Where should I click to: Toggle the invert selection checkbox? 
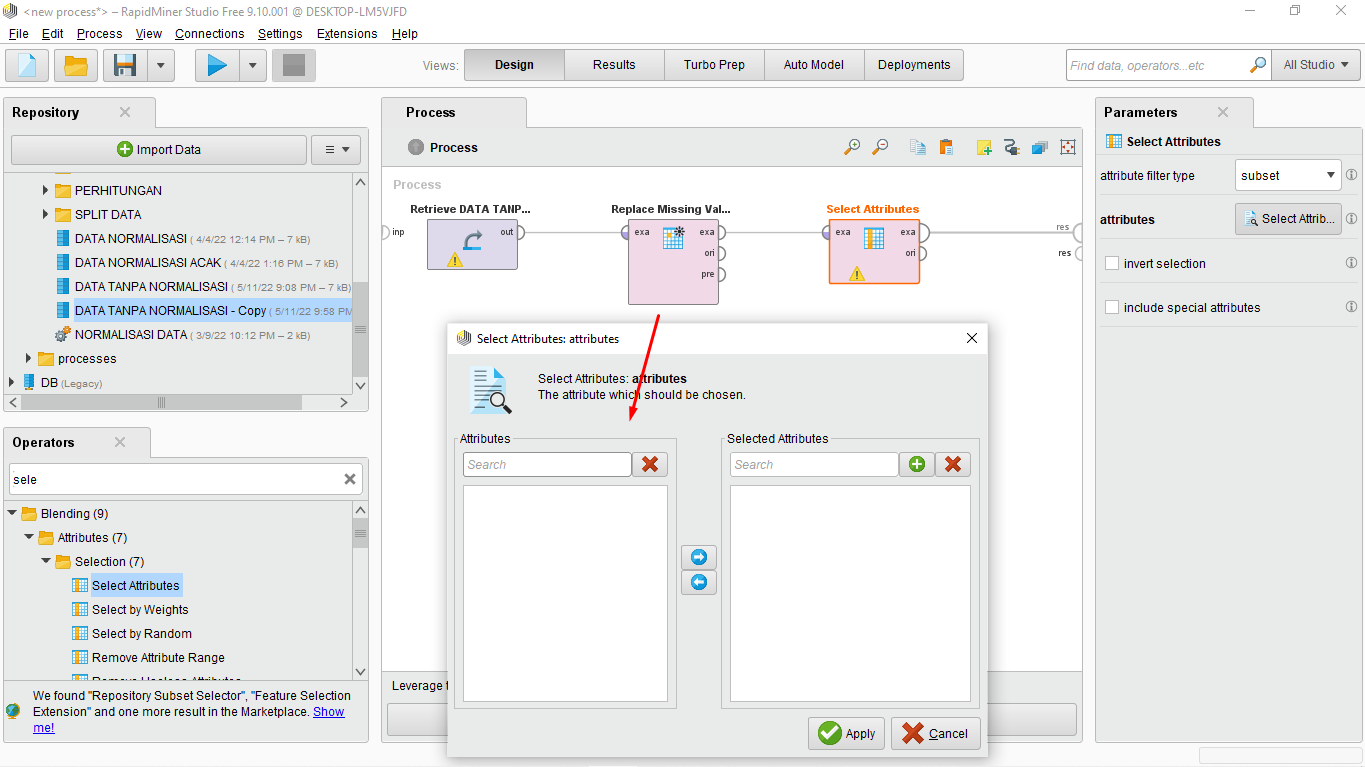(1112, 263)
